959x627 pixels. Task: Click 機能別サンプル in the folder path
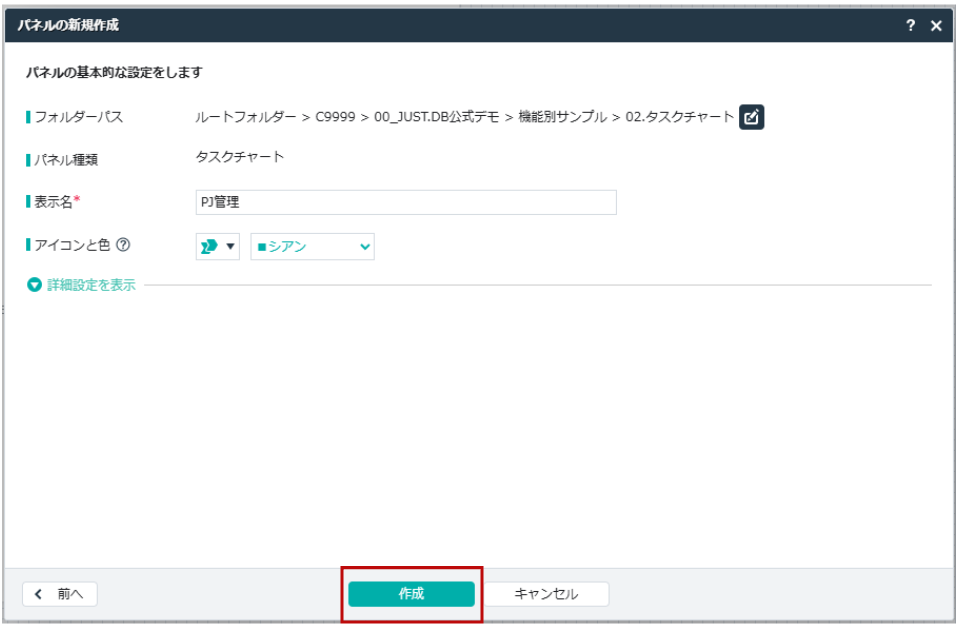tap(562, 117)
